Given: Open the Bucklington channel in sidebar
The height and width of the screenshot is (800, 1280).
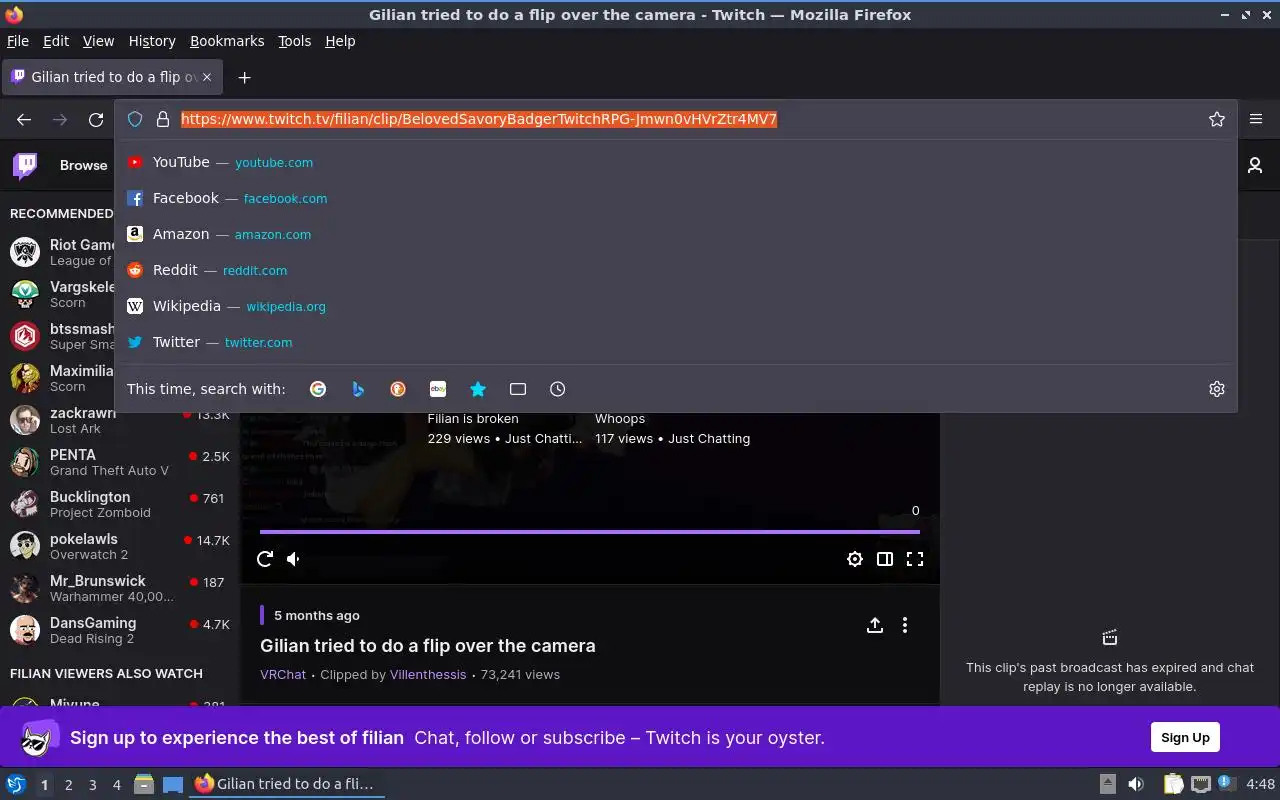Looking at the screenshot, I should tap(120, 504).
